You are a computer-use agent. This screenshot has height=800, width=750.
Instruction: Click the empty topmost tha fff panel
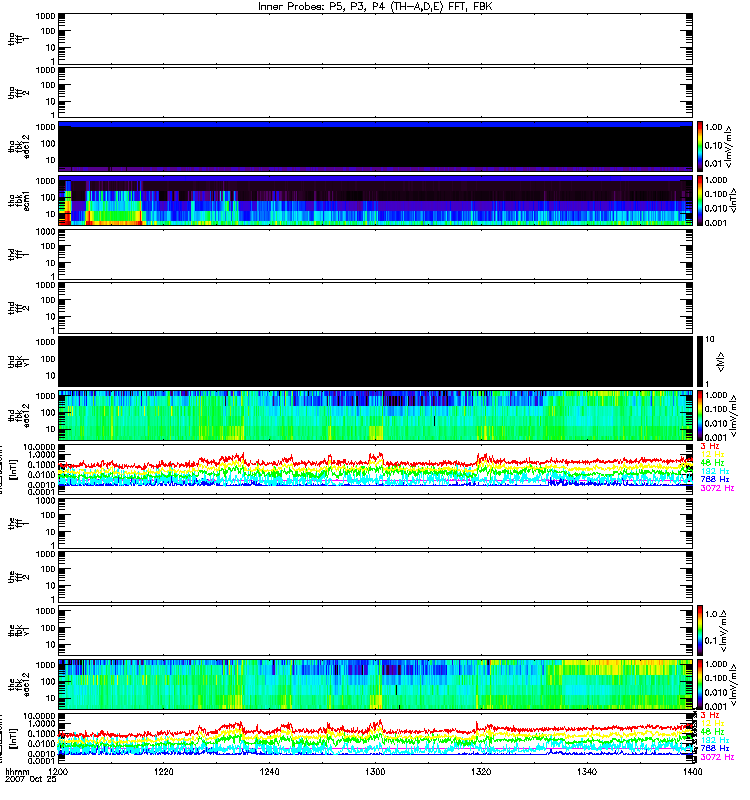click(374, 38)
